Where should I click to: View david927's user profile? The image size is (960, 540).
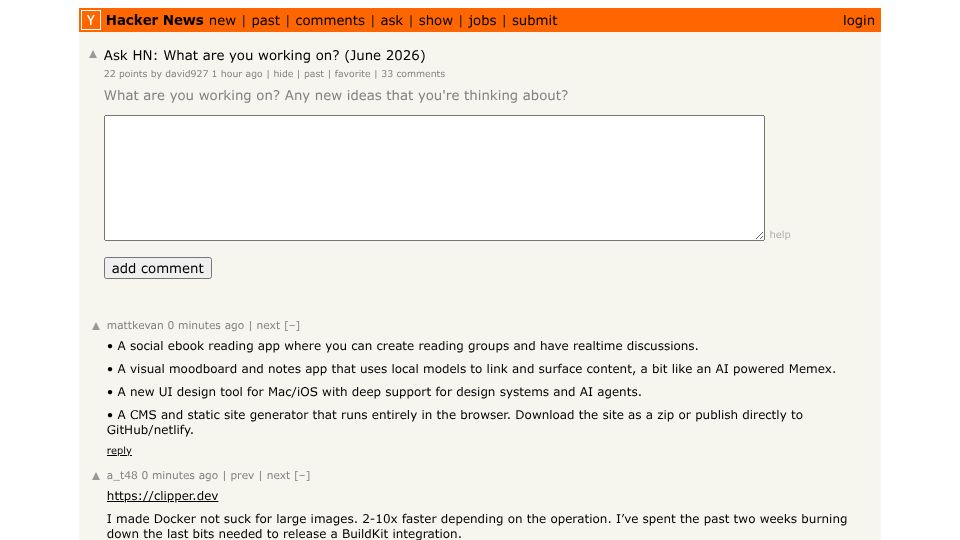[187, 73]
